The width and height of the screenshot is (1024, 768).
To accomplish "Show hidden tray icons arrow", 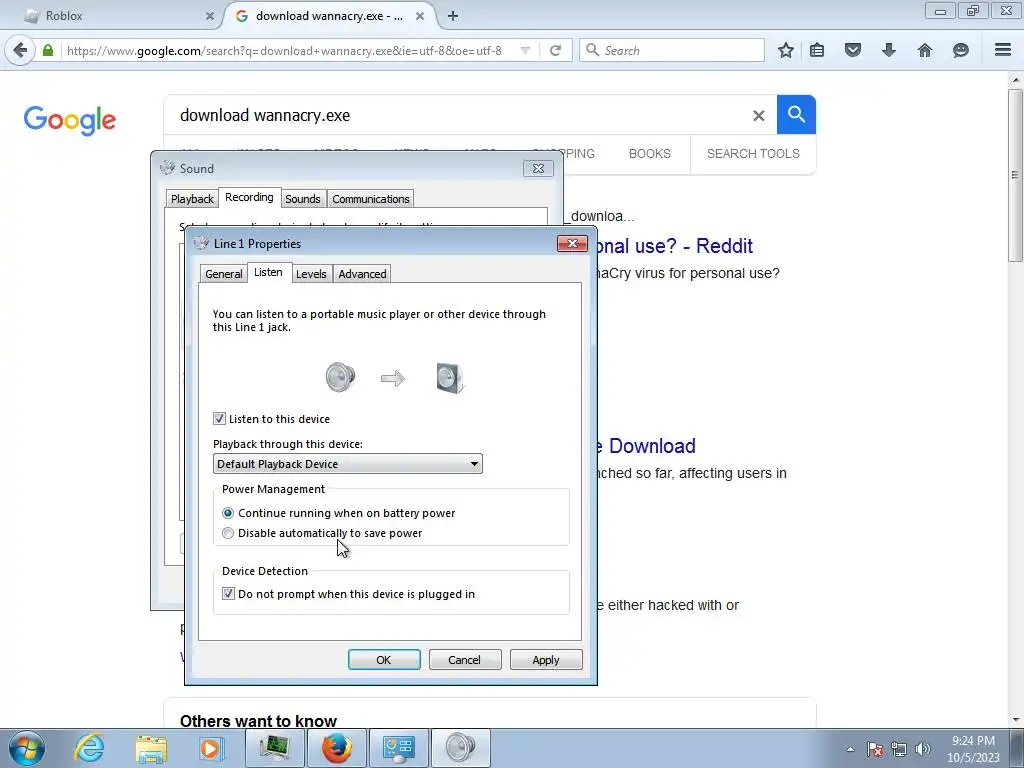I will tap(850, 749).
